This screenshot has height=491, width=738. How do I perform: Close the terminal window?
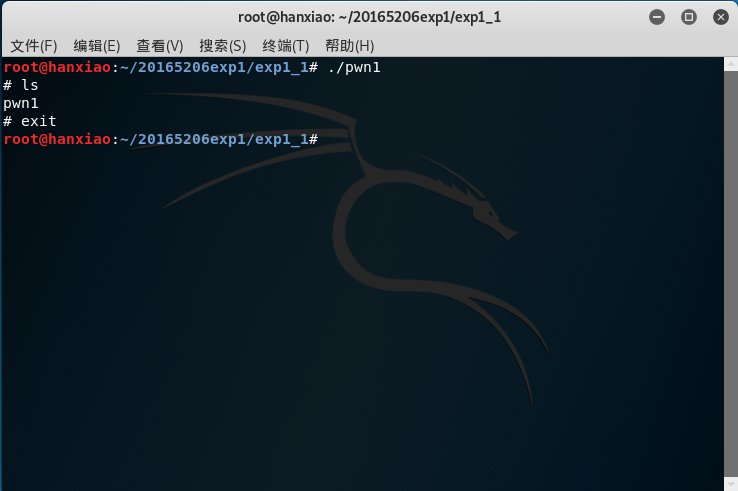point(721,17)
